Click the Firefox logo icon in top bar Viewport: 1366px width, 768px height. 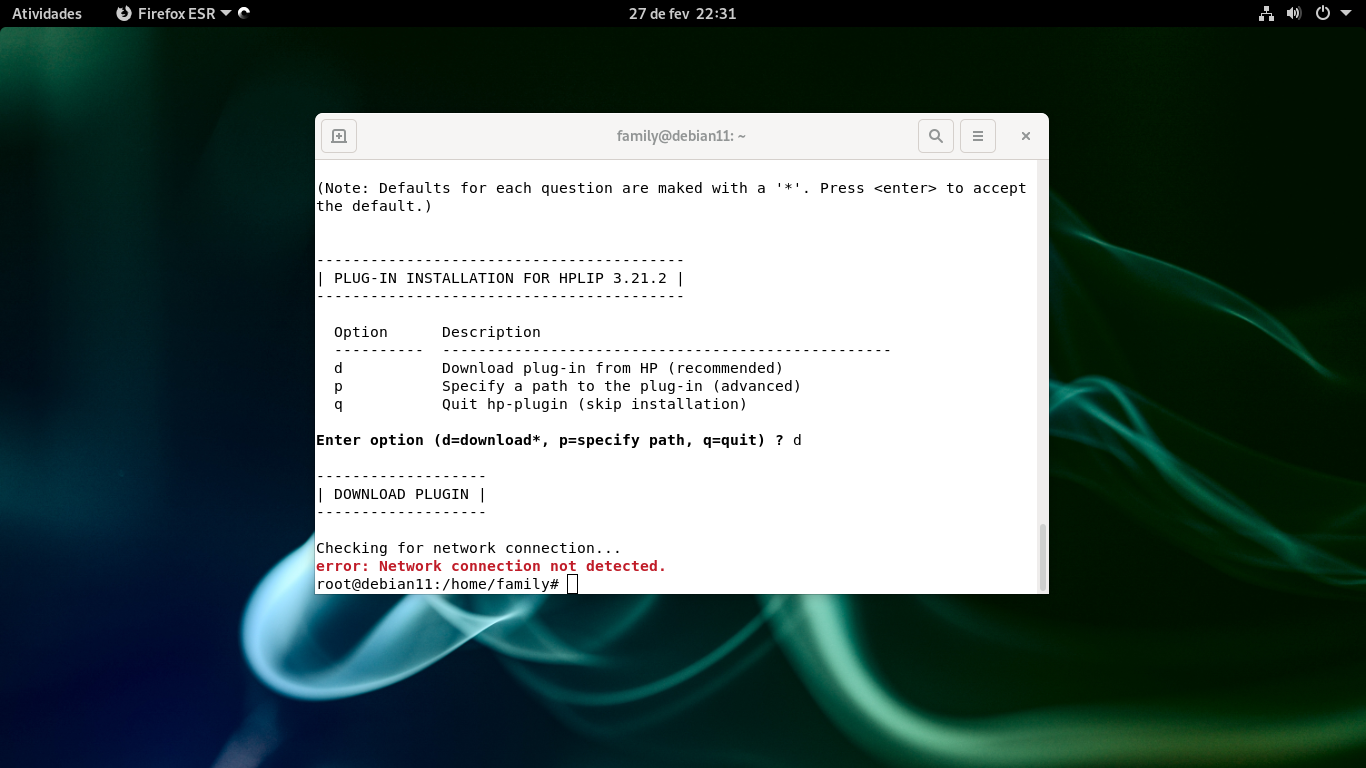124,14
